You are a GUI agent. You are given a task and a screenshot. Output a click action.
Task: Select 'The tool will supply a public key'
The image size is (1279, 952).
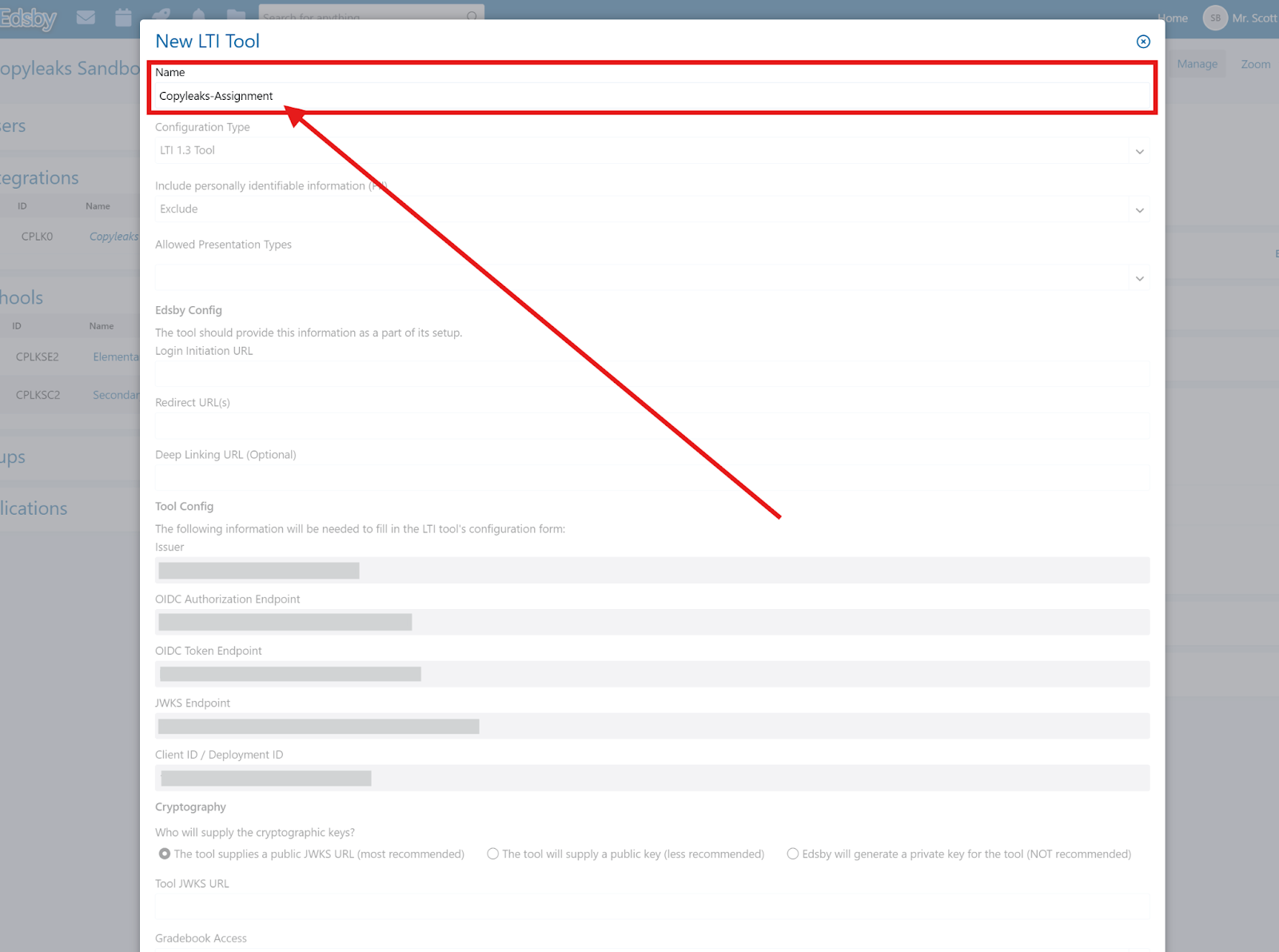pos(493,854)
